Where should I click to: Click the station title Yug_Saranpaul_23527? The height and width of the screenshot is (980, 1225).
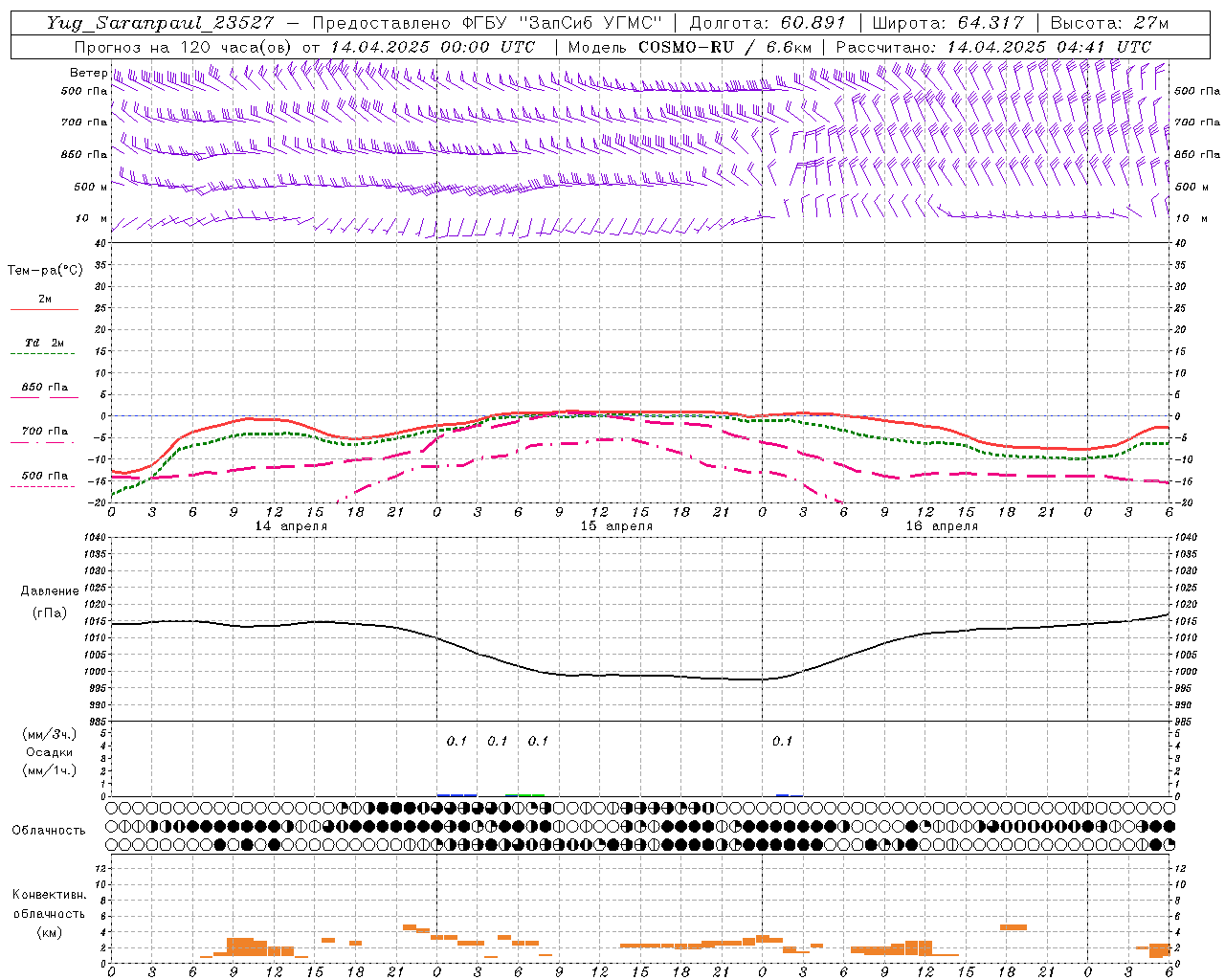click(x=162, y=23)
